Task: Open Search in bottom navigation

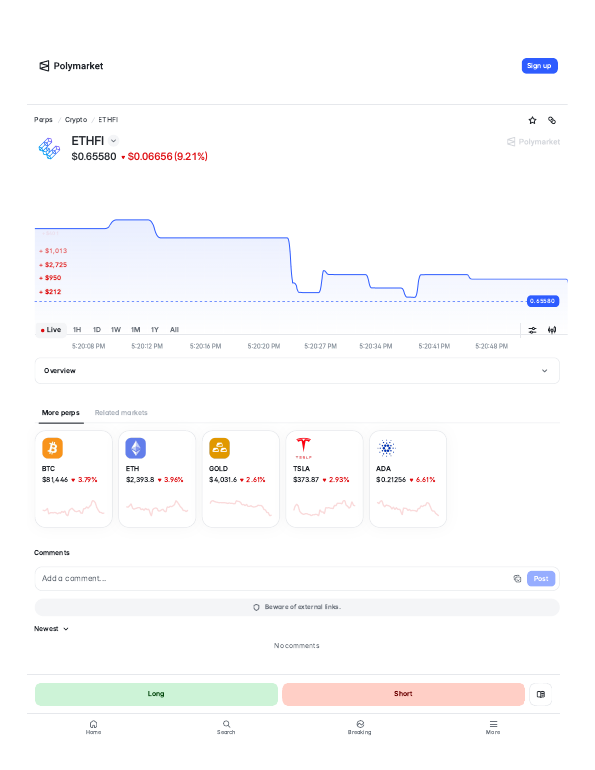Action: pyautogui.click(x=226, y=727)
